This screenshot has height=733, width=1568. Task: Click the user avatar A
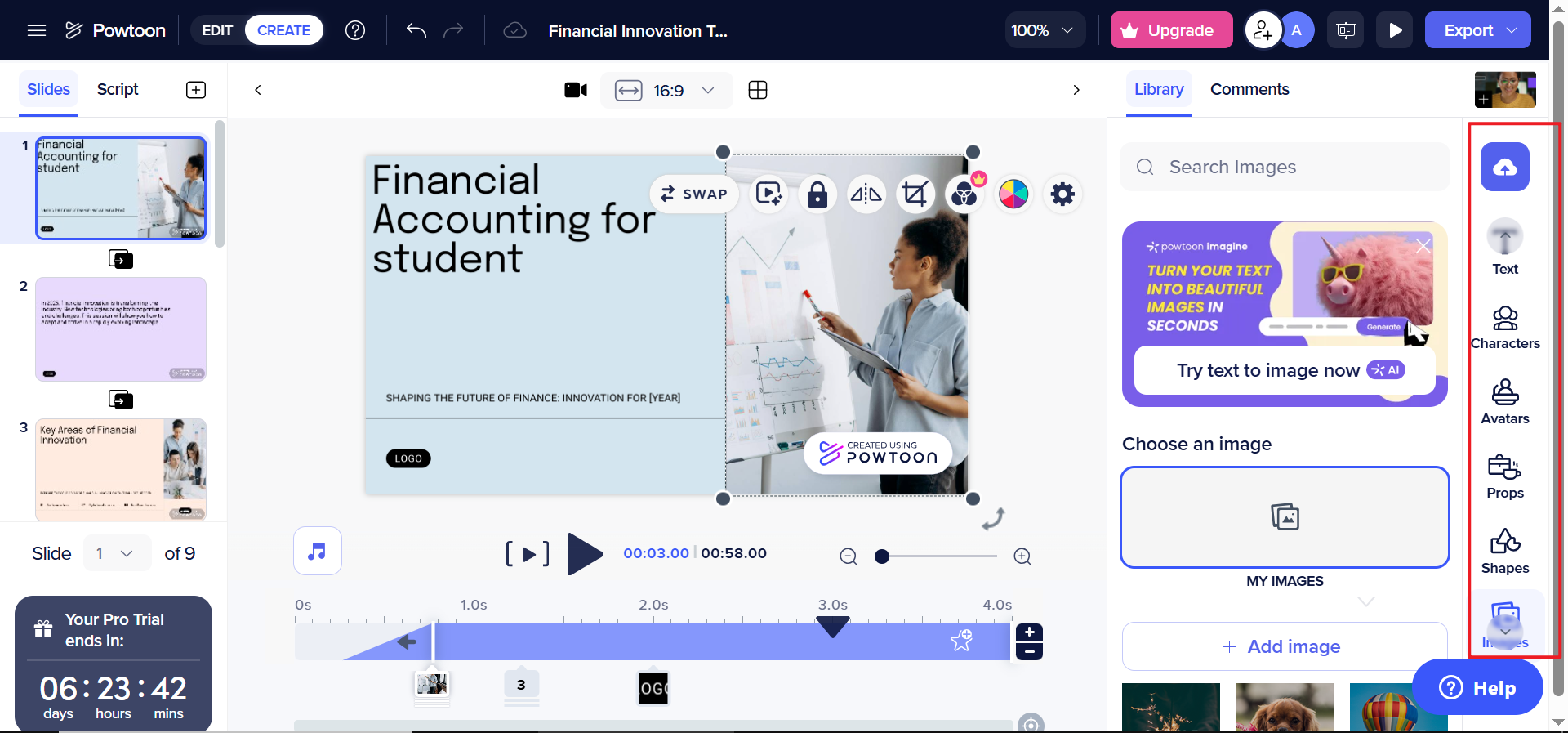(x=1296, y=30)
